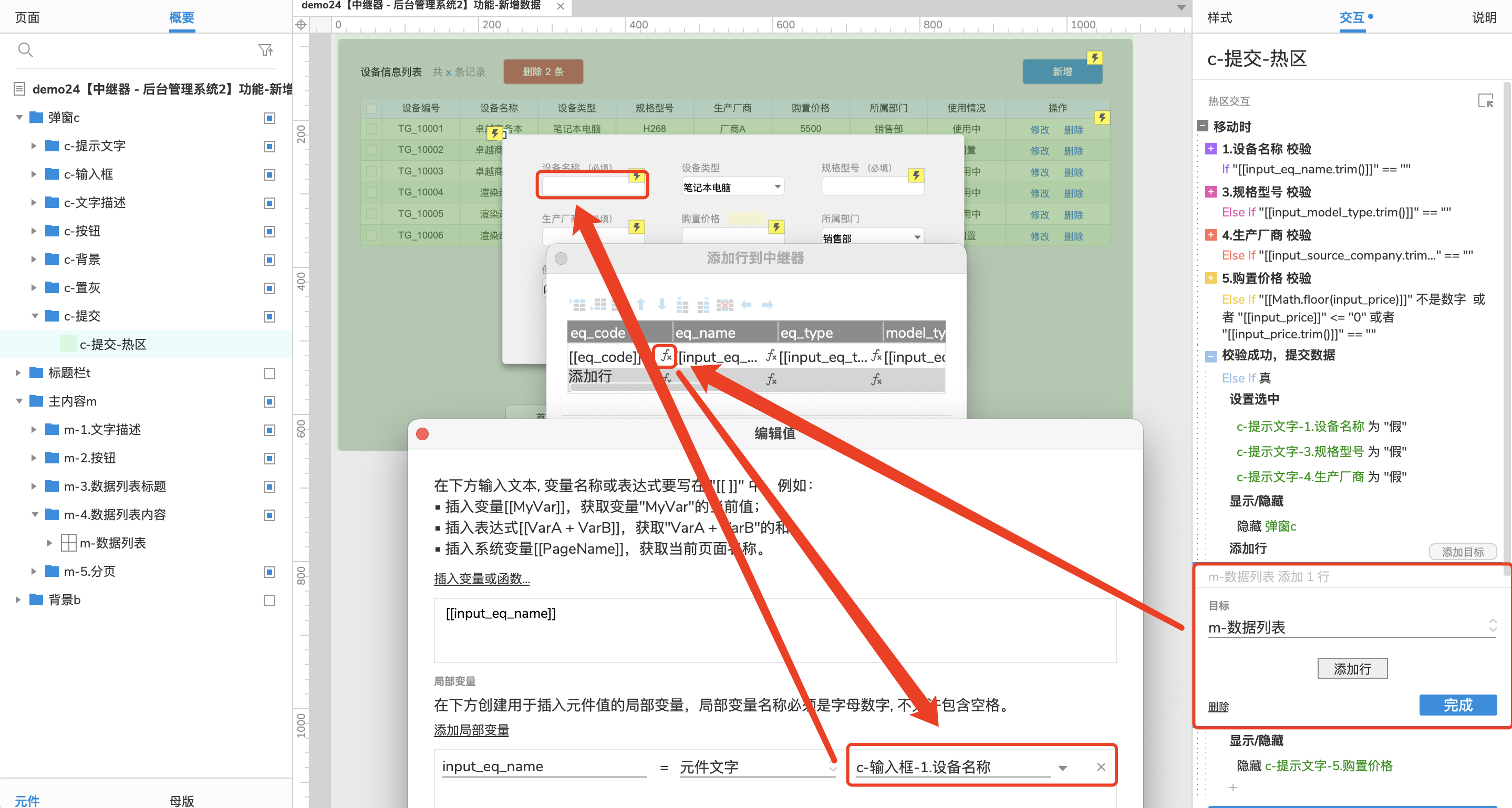Click the [[input_eq_name]] expression text area

coord(775,630)
